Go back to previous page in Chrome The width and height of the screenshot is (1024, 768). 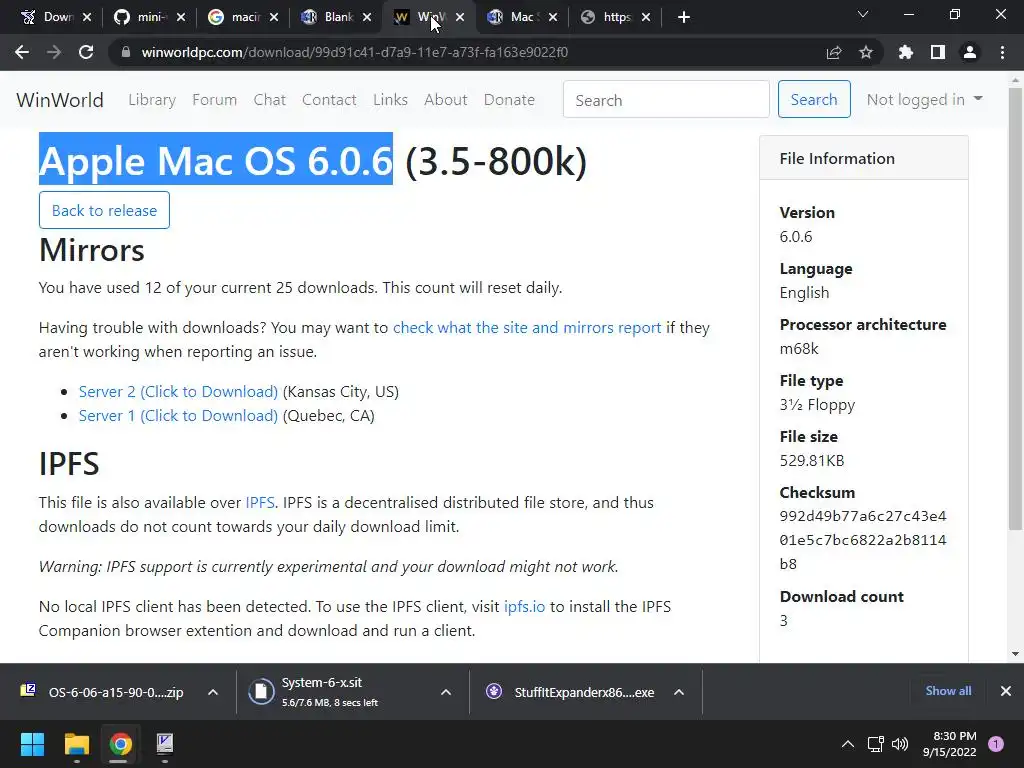(22, 52)
